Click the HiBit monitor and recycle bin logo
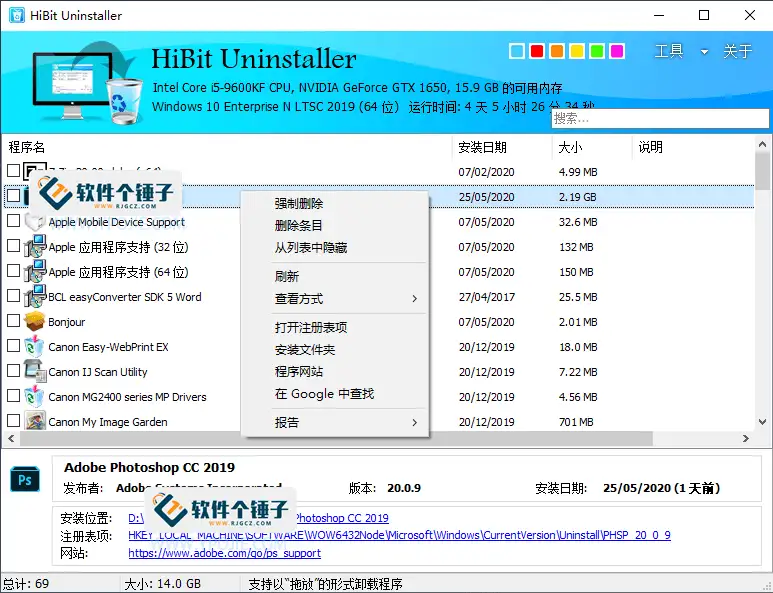 [87, 83]
